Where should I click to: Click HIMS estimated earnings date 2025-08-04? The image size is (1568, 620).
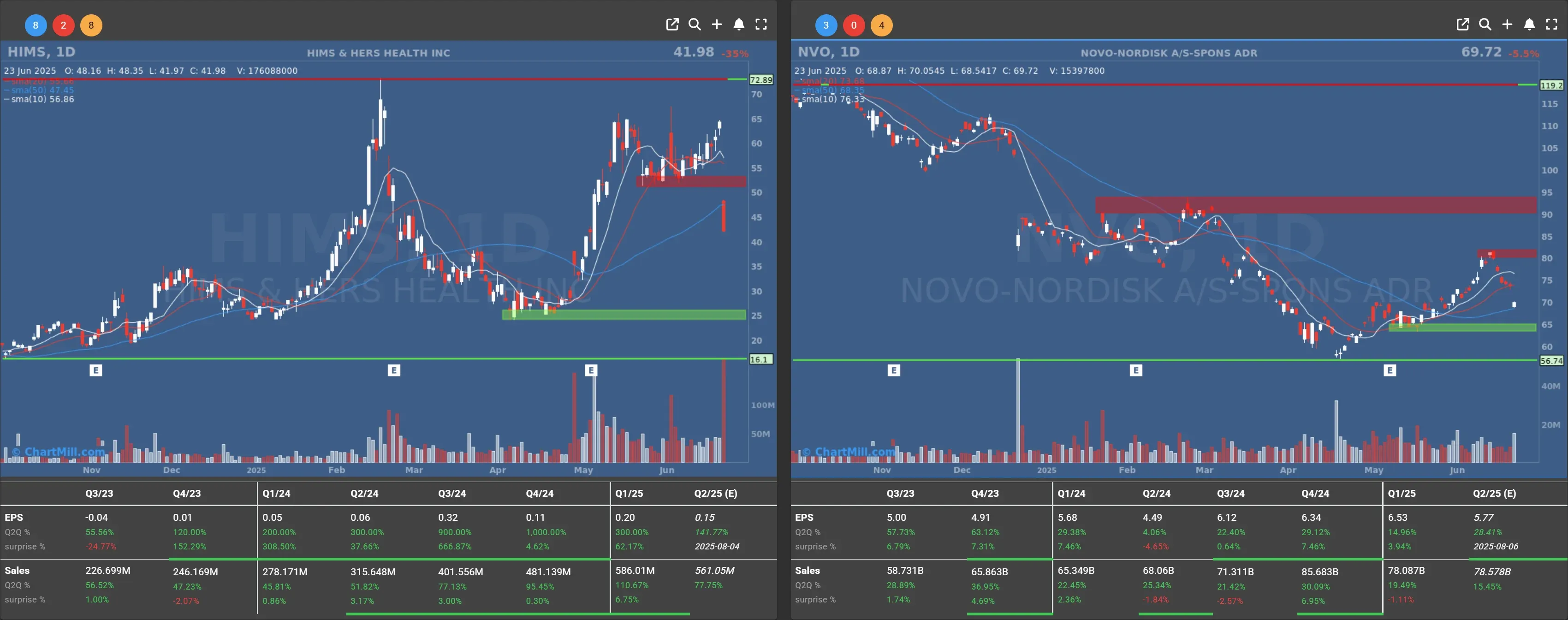717,546
